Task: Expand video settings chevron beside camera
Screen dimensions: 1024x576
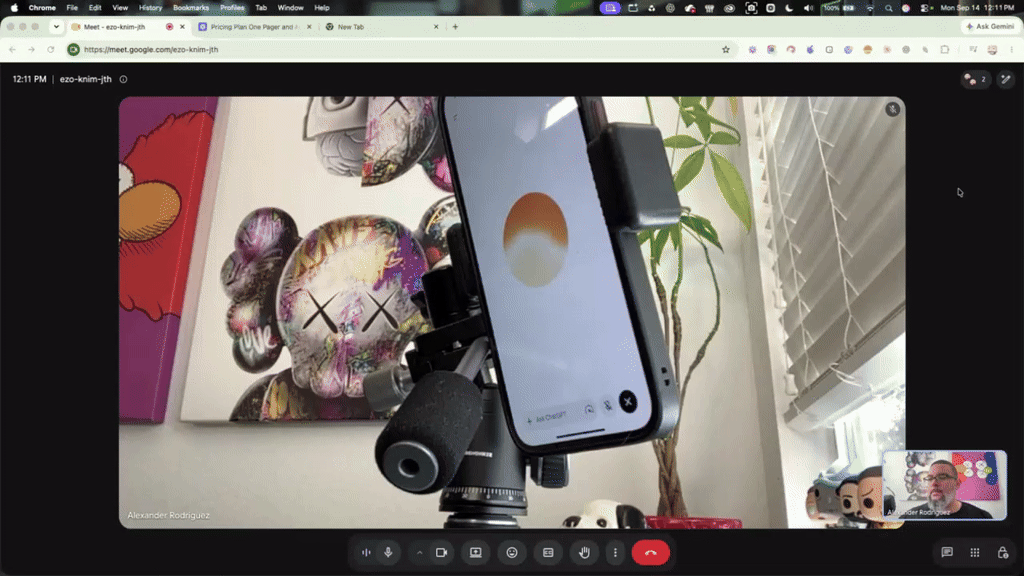Action: [419, 552]
